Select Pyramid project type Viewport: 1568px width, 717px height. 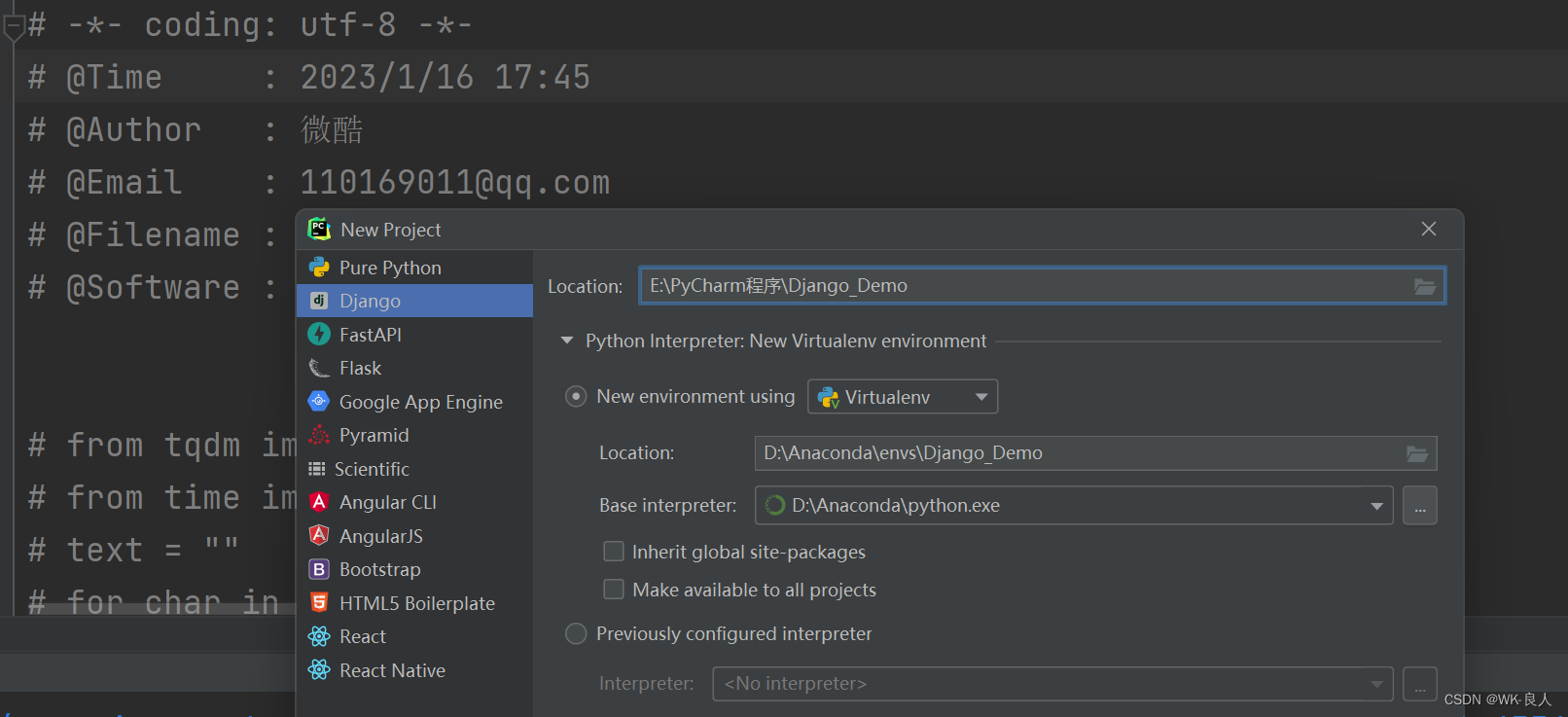coord(414,435)
